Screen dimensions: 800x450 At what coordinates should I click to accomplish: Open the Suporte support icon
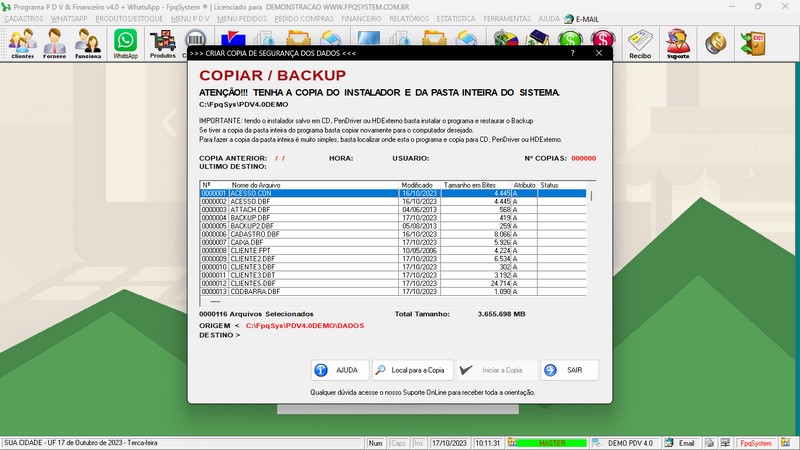[x=678, y=43]
